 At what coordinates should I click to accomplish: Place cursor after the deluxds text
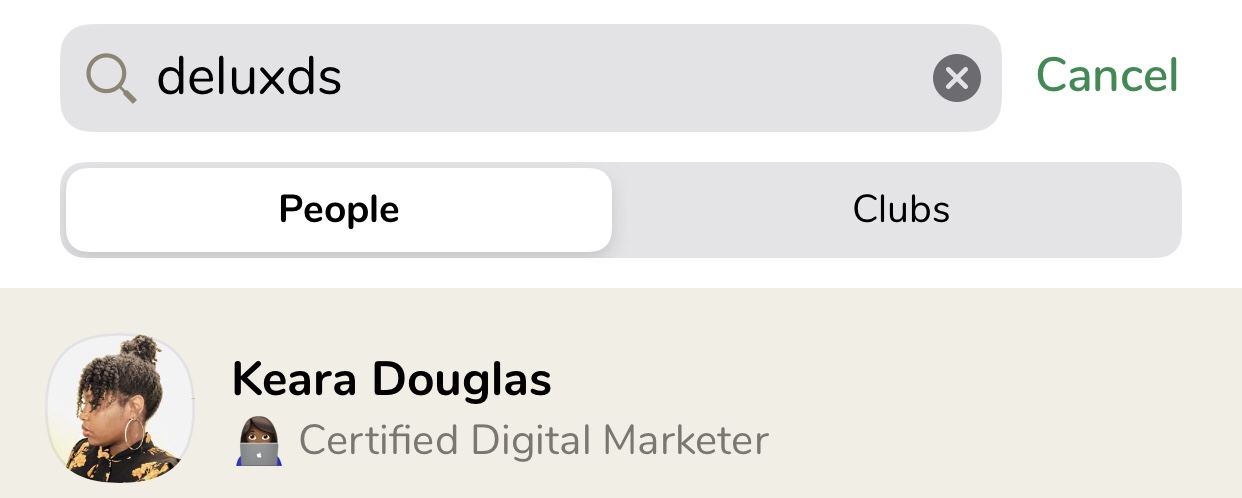pyautogui.click(x=345, y=78)
